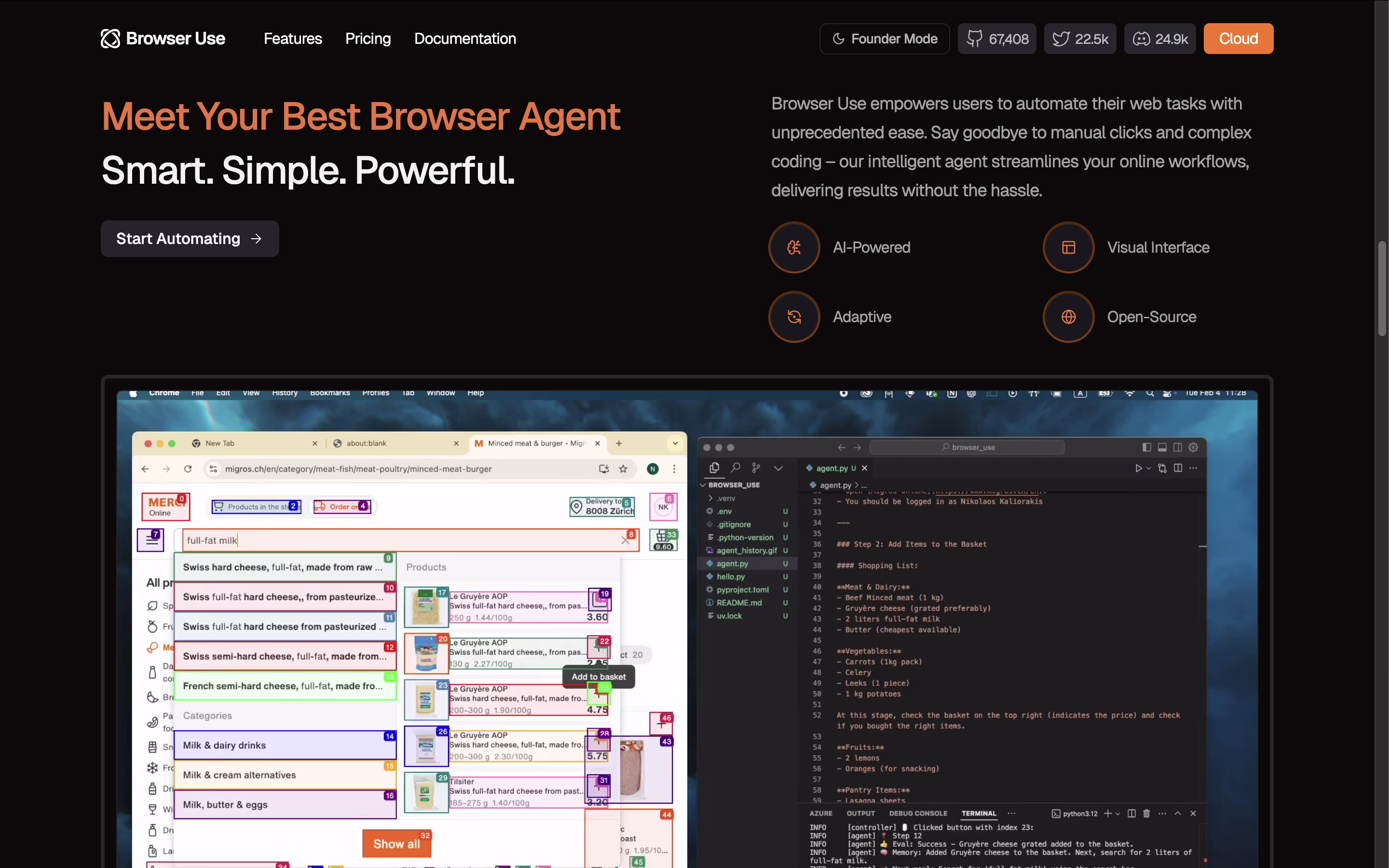Open the VS Code Explorer icon
1389x868 pixels.
pyautogui.click(x=714, y=468)
